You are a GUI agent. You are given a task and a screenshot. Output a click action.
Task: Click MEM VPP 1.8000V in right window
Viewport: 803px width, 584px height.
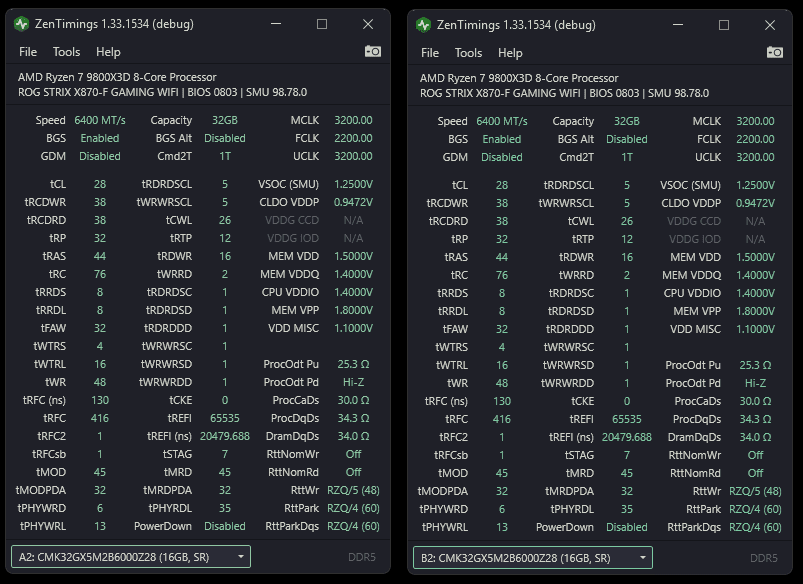[755, 311]
